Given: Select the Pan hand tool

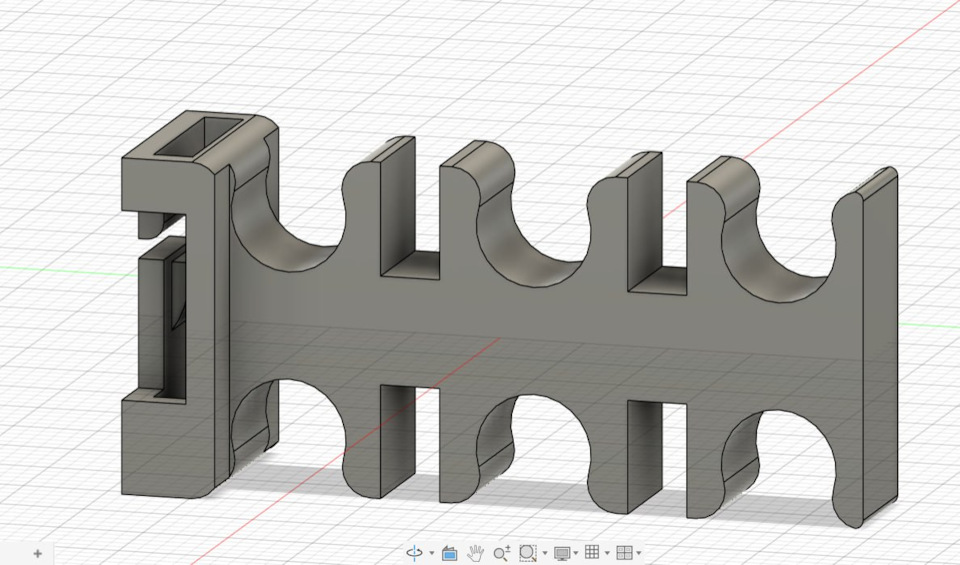Looking at the screenshot, I should click(475, 553).
